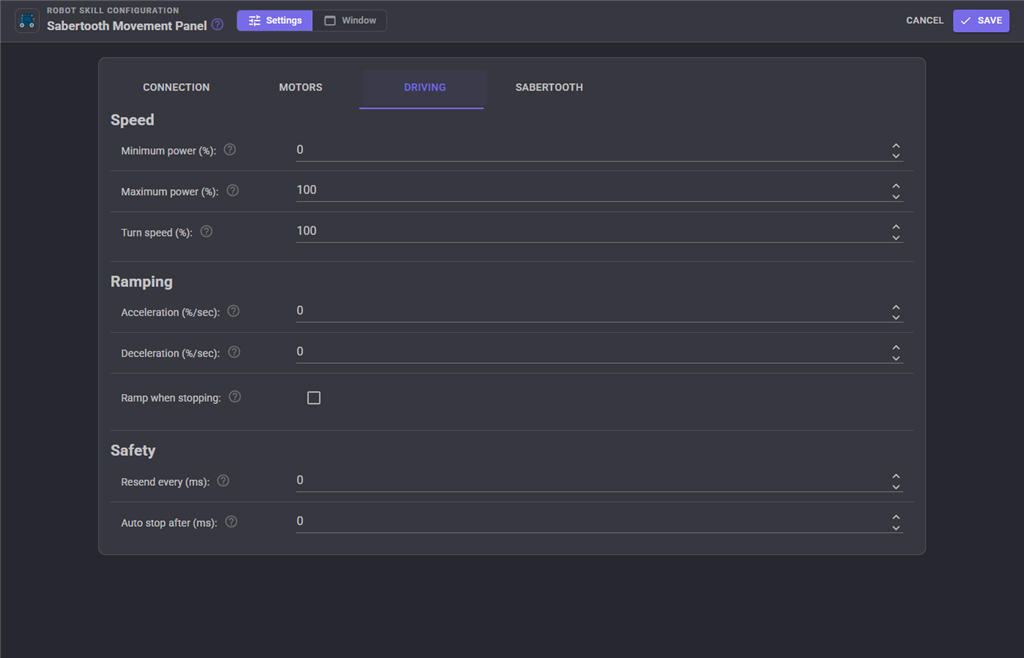
Task: Show help for Maximum power setting
Action: click(232, 191)
